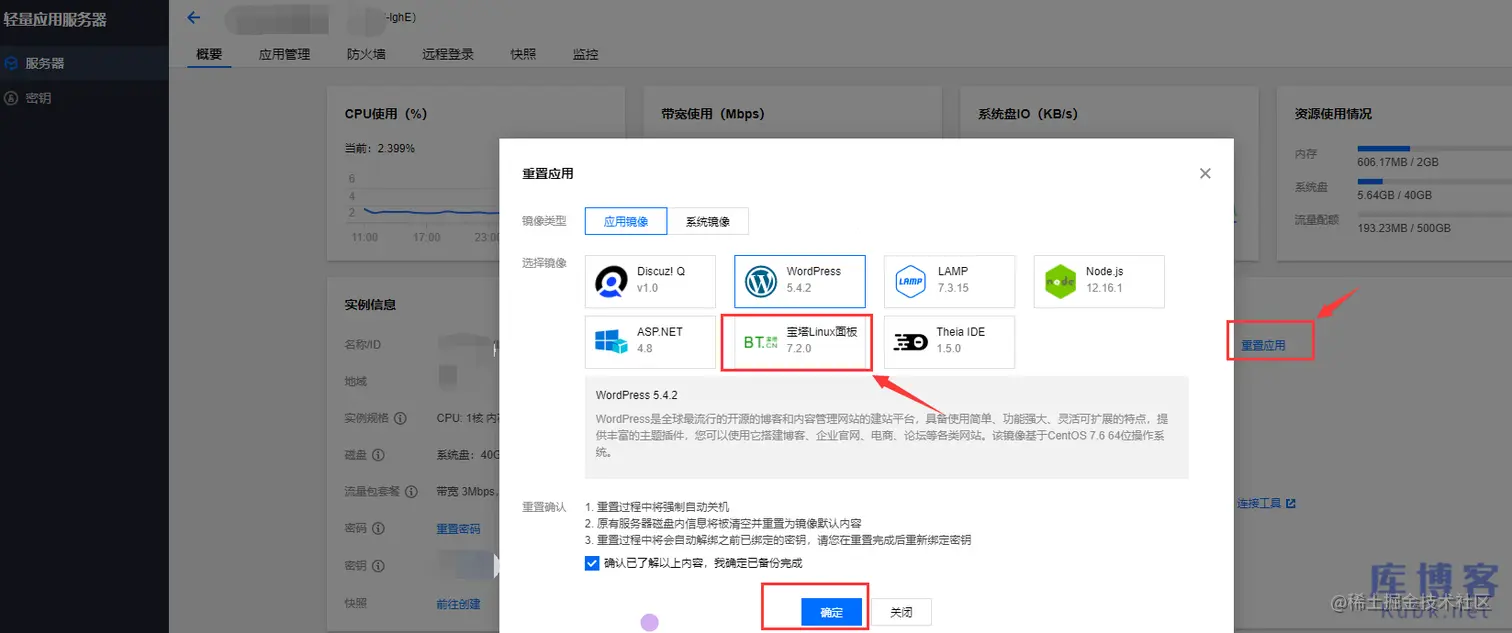This screenshot has height=633, width=1512.
Task: Click the info icon beside 磁盘
Action: coord(378,455)
